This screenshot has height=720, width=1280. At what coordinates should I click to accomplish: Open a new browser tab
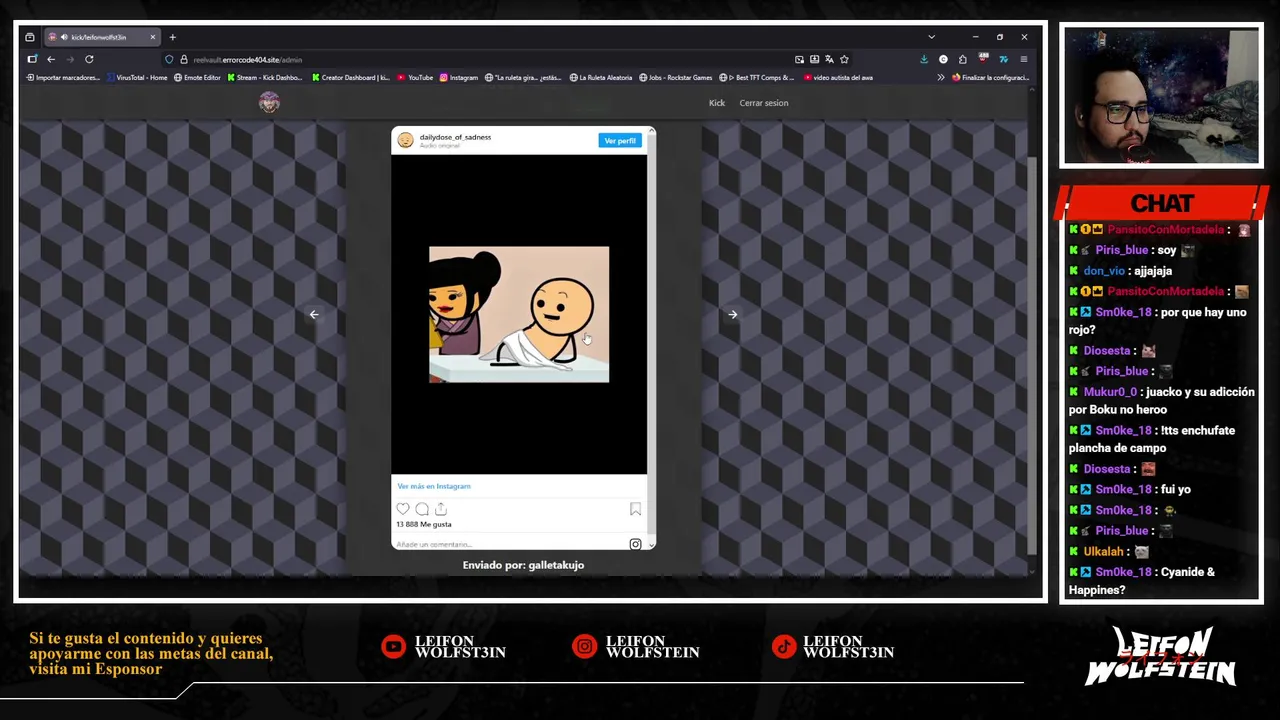coord(172,37)
